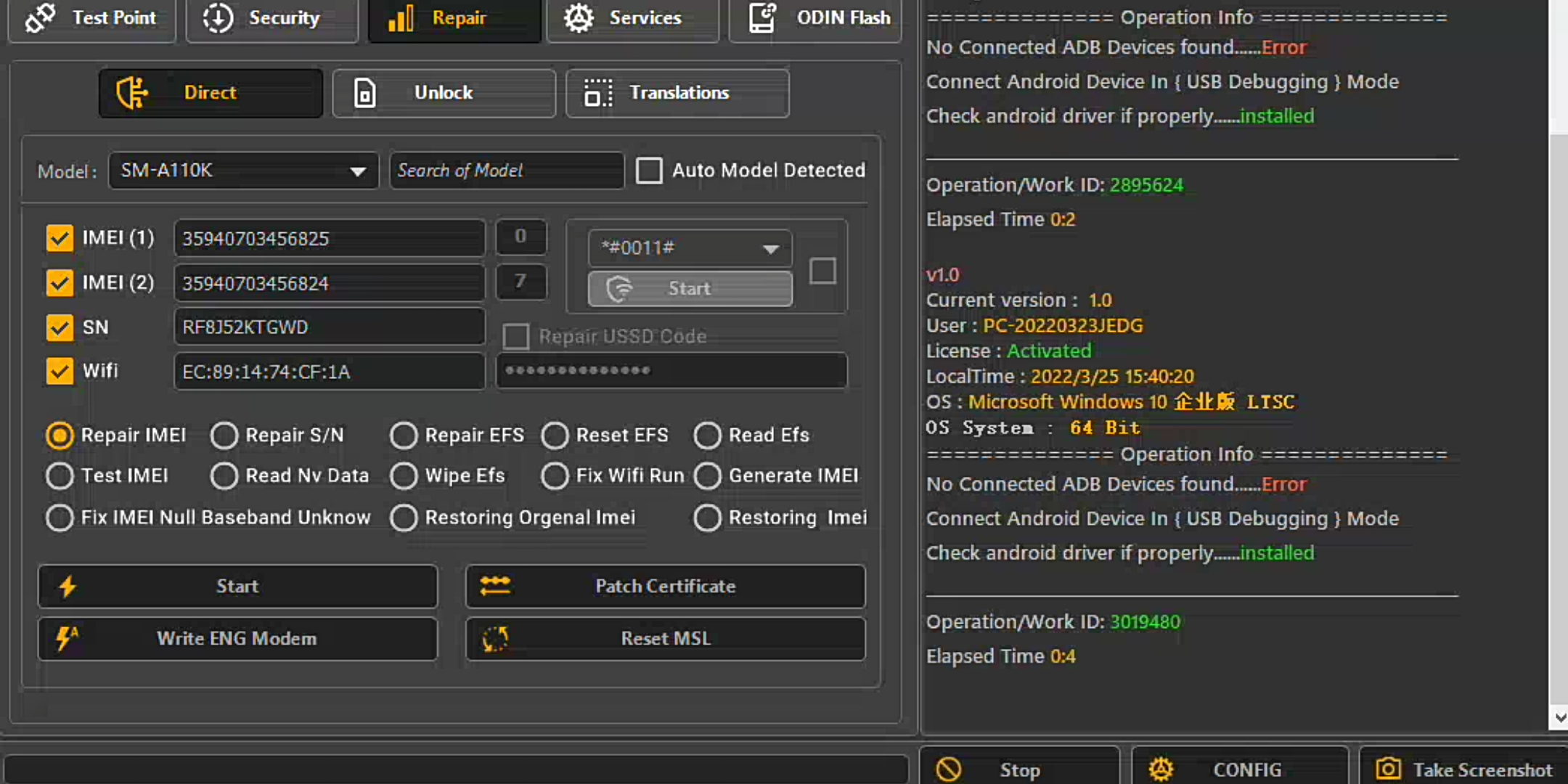Image resolution: width=1568 pixels, height=784 pixels.
Task: Click the Stop prohibition icon
Action: (948, 769)
